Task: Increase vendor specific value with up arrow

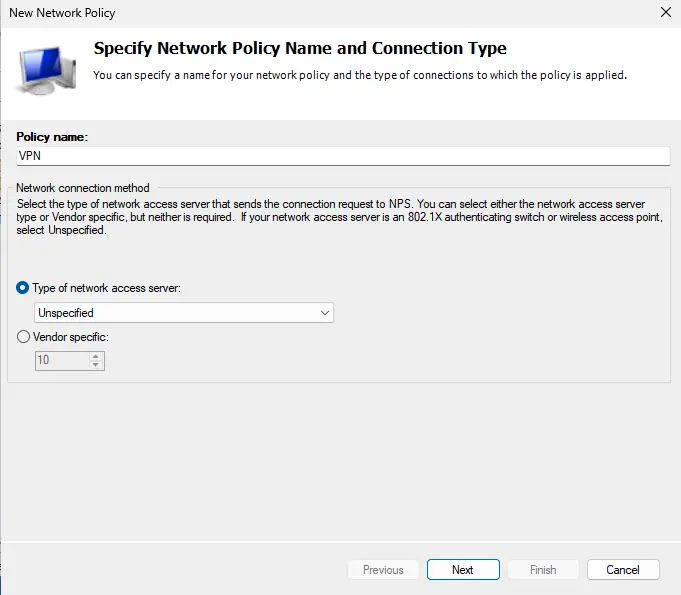Action: tap(96, 356)
